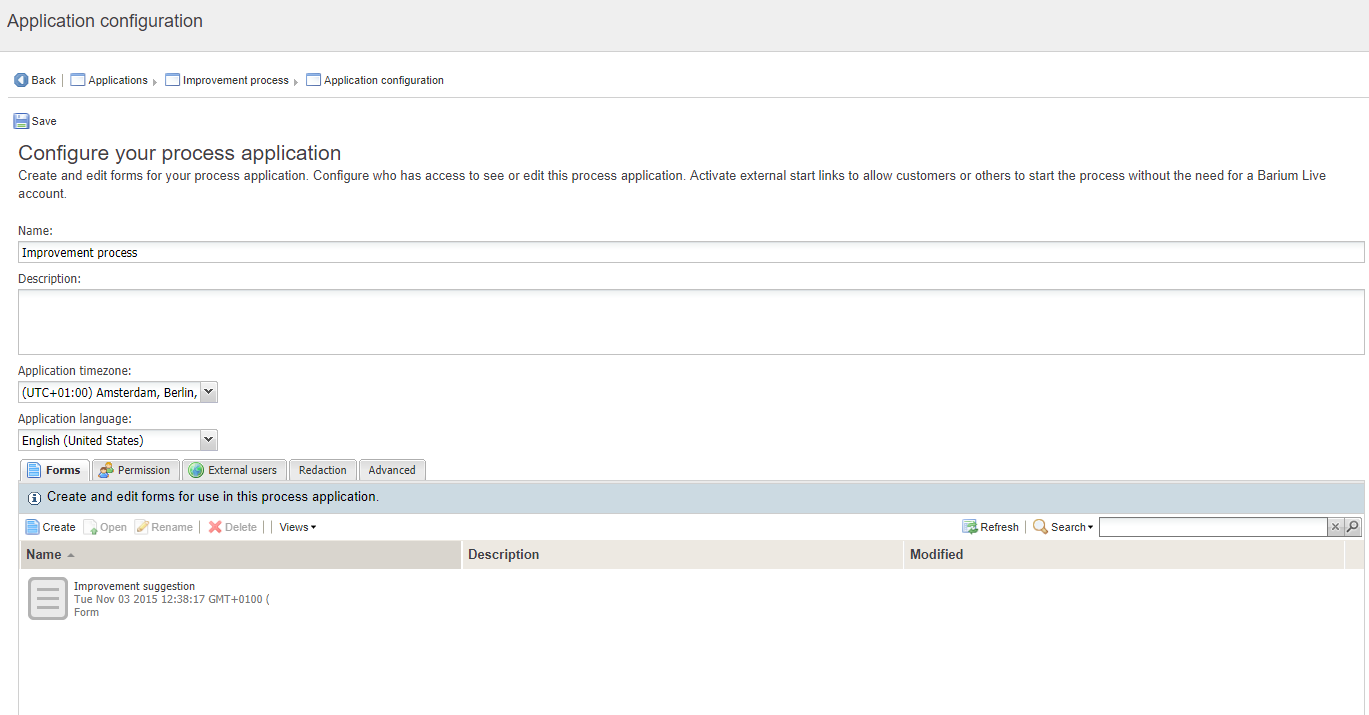Open the Application language dropdown
The image size is (1369, 715).
click(x=208, y=439)
